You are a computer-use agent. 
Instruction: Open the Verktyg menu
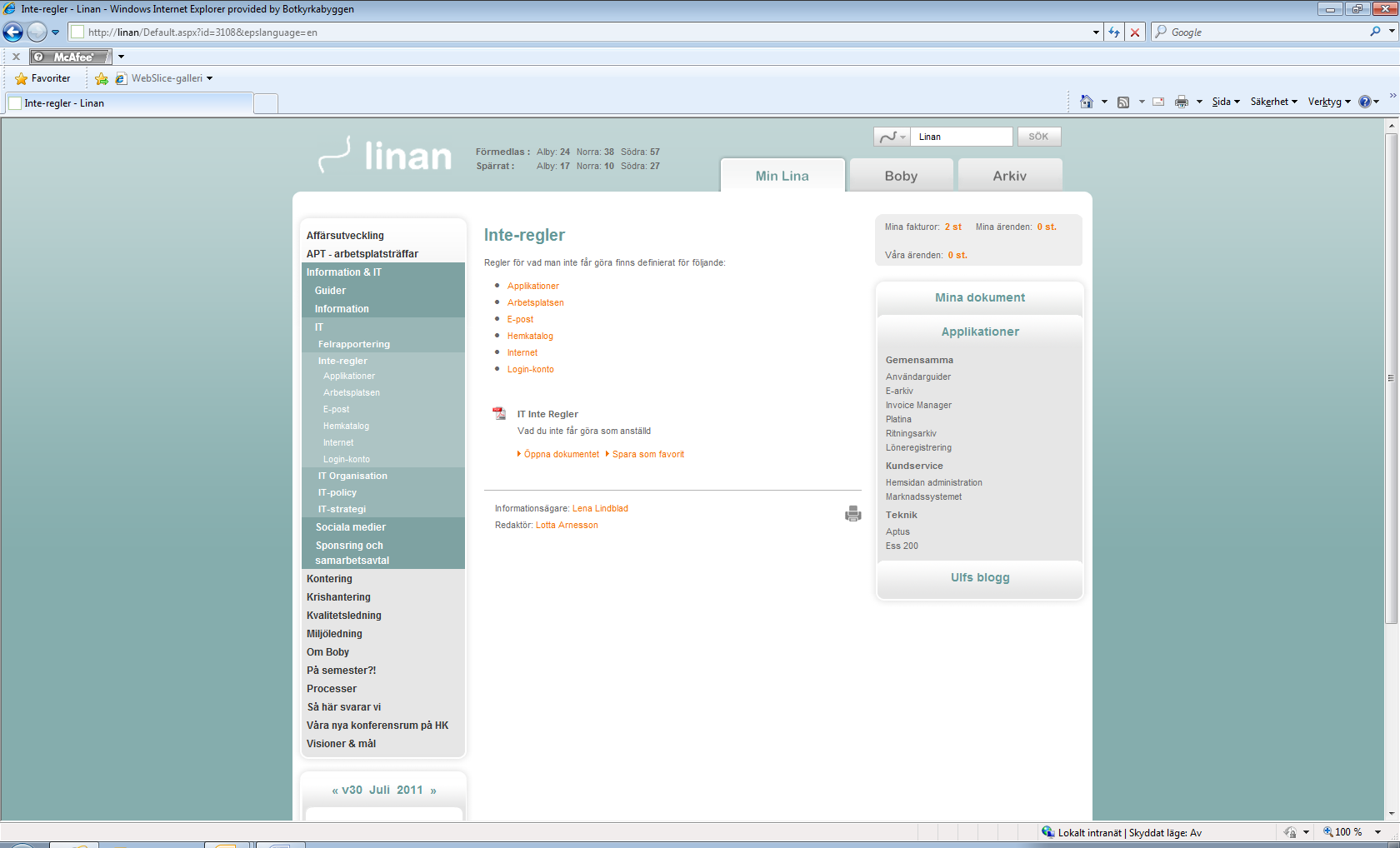click(1329, 102)
